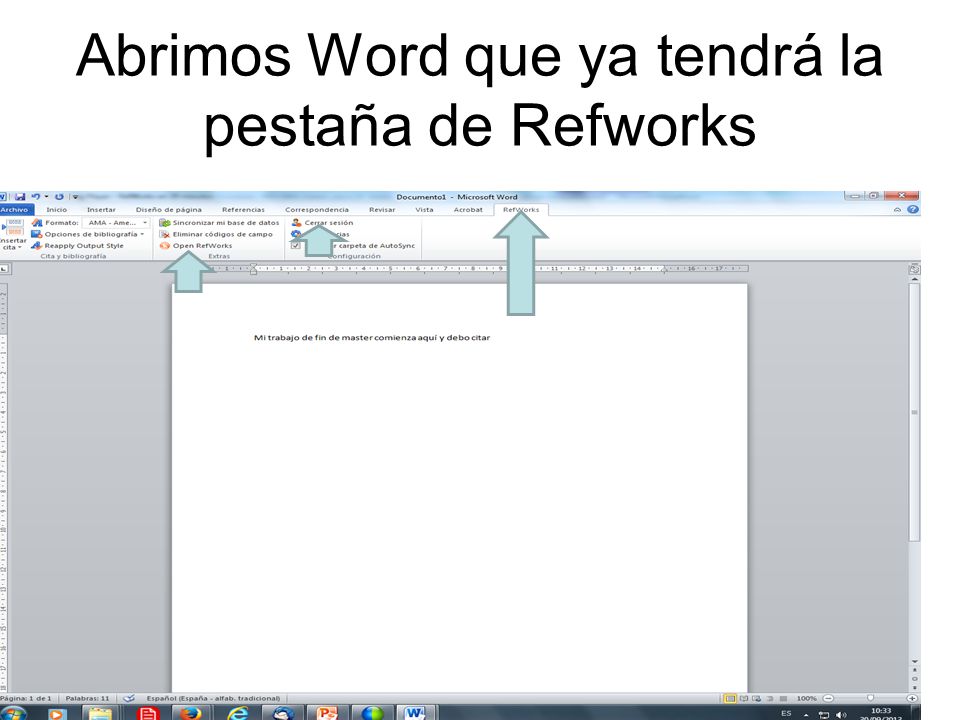Click Cerrar sesión
Screen dimensions: 960x720
pyautogui.click(x=329, y=223)
